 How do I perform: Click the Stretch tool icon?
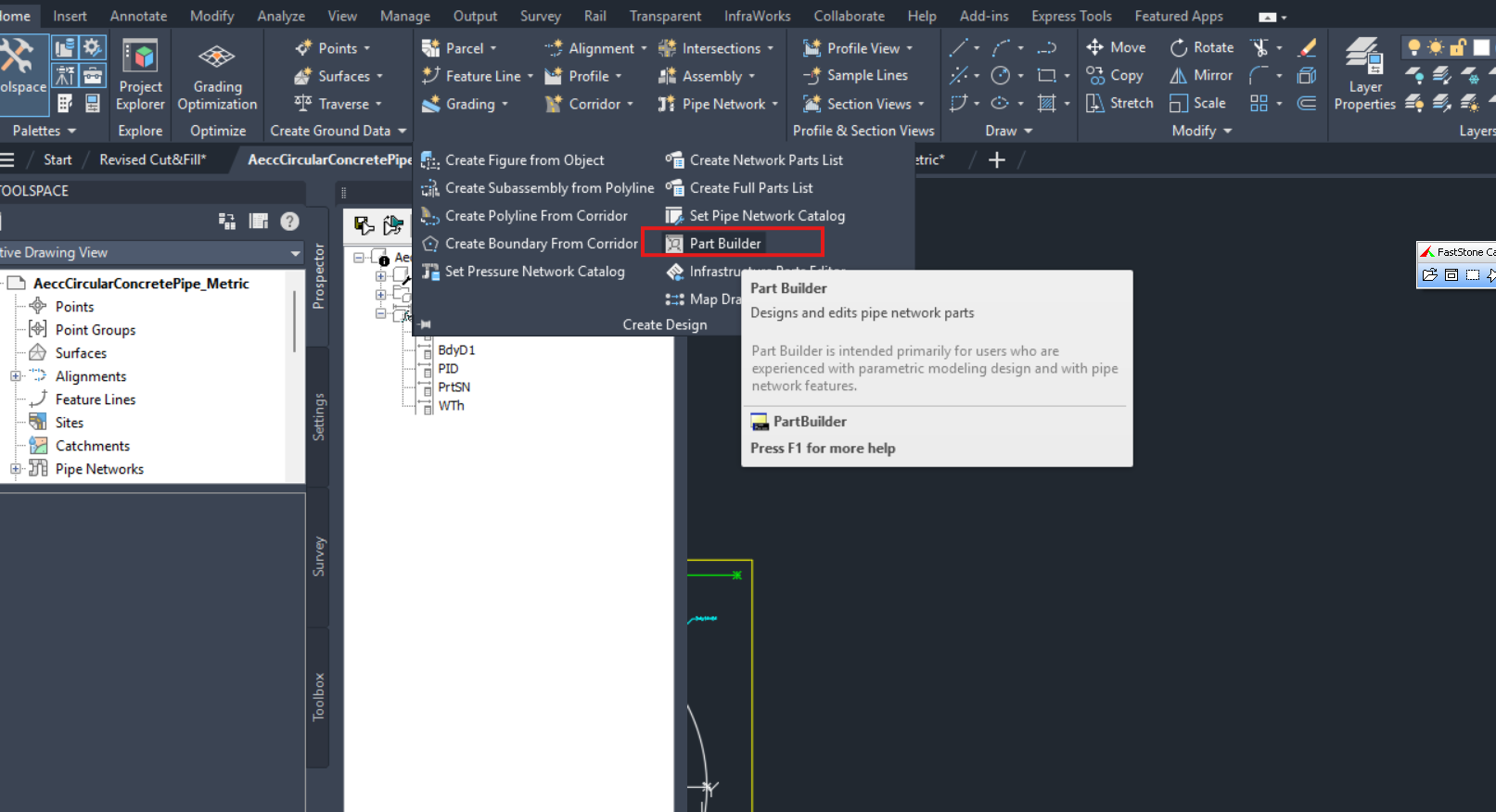tap(1095, 103)
